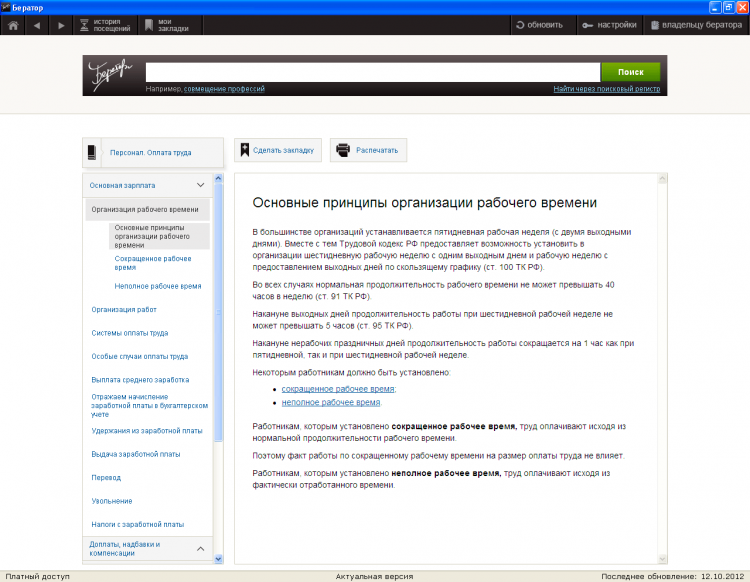Image resolution: width=750 pixels, height=582 pixels.
Task: Minimize the Бератор window
Action: pos(715,7)
